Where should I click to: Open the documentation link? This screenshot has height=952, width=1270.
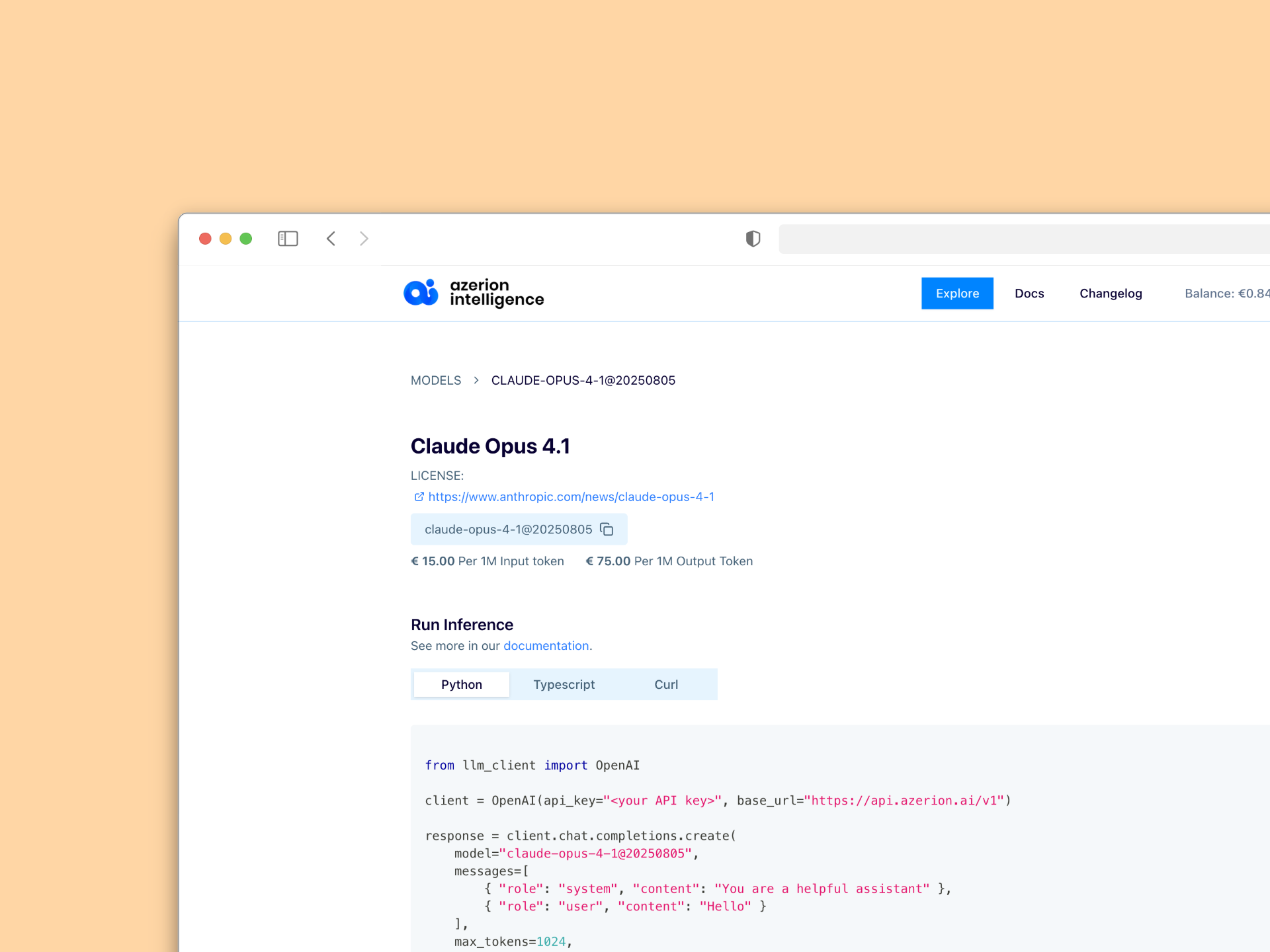pyautogui.click(x=546, y=645)
